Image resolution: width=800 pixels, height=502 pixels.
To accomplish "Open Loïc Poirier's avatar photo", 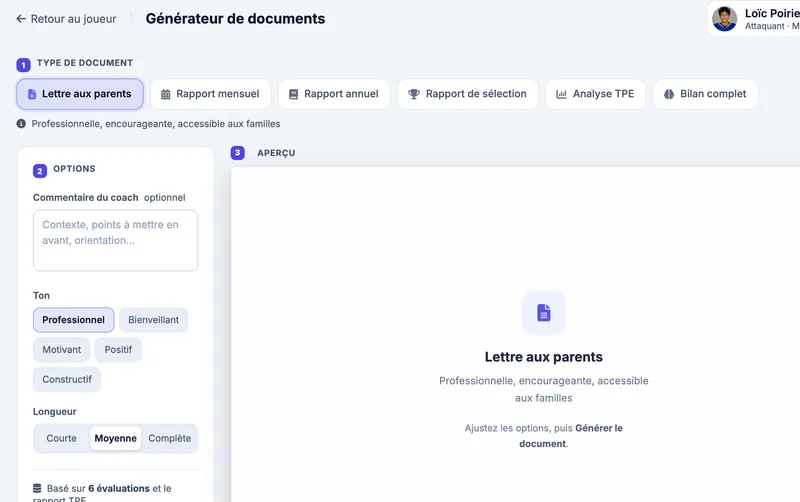I will pyautogui.click(x=724, y=19).
